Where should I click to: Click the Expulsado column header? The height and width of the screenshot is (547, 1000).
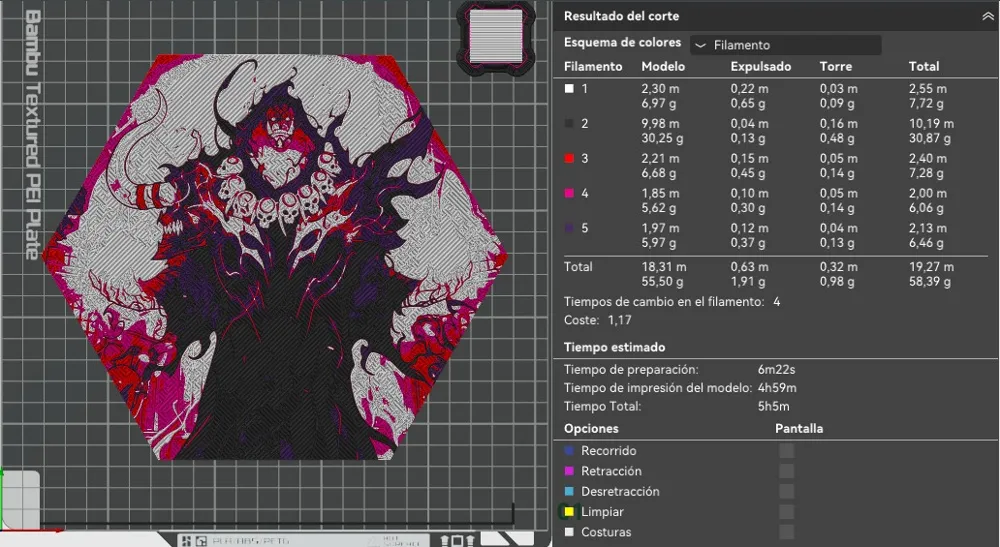point(761,66)
